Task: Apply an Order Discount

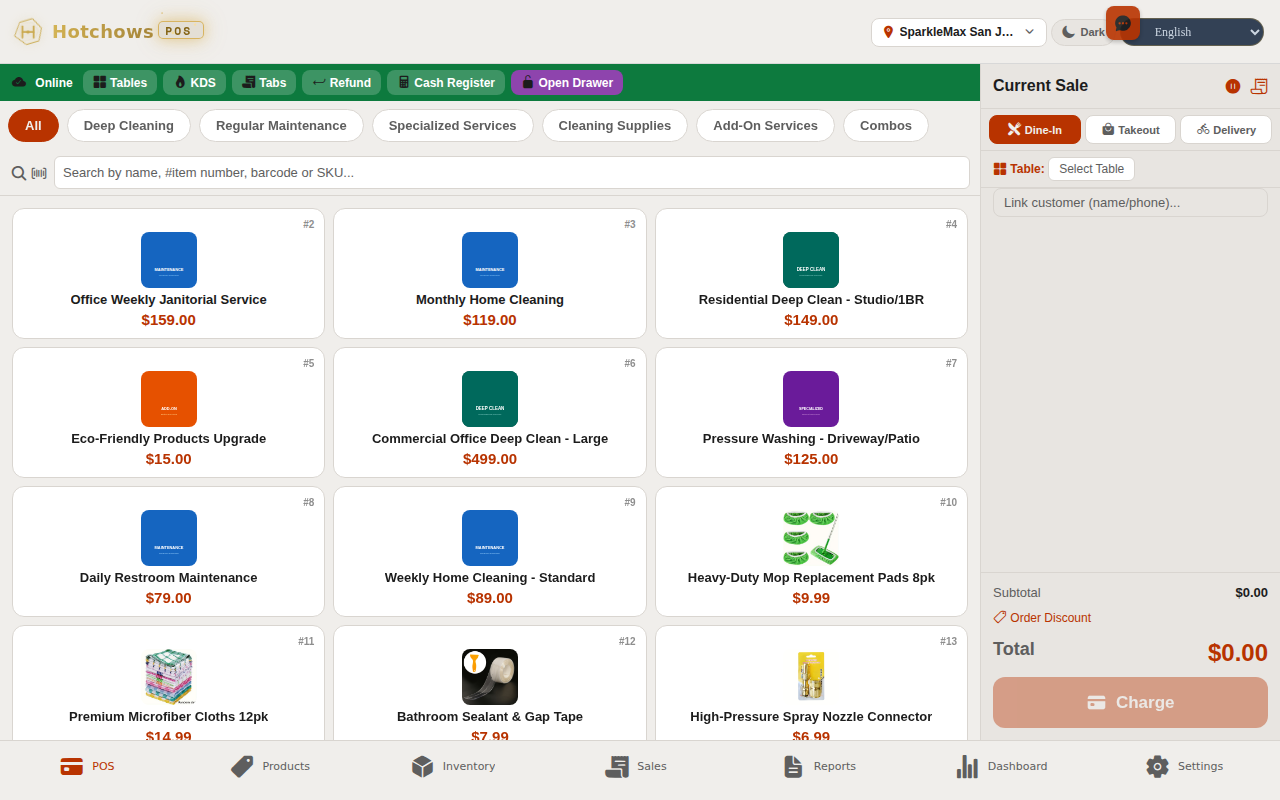Action: [1042, 617]
